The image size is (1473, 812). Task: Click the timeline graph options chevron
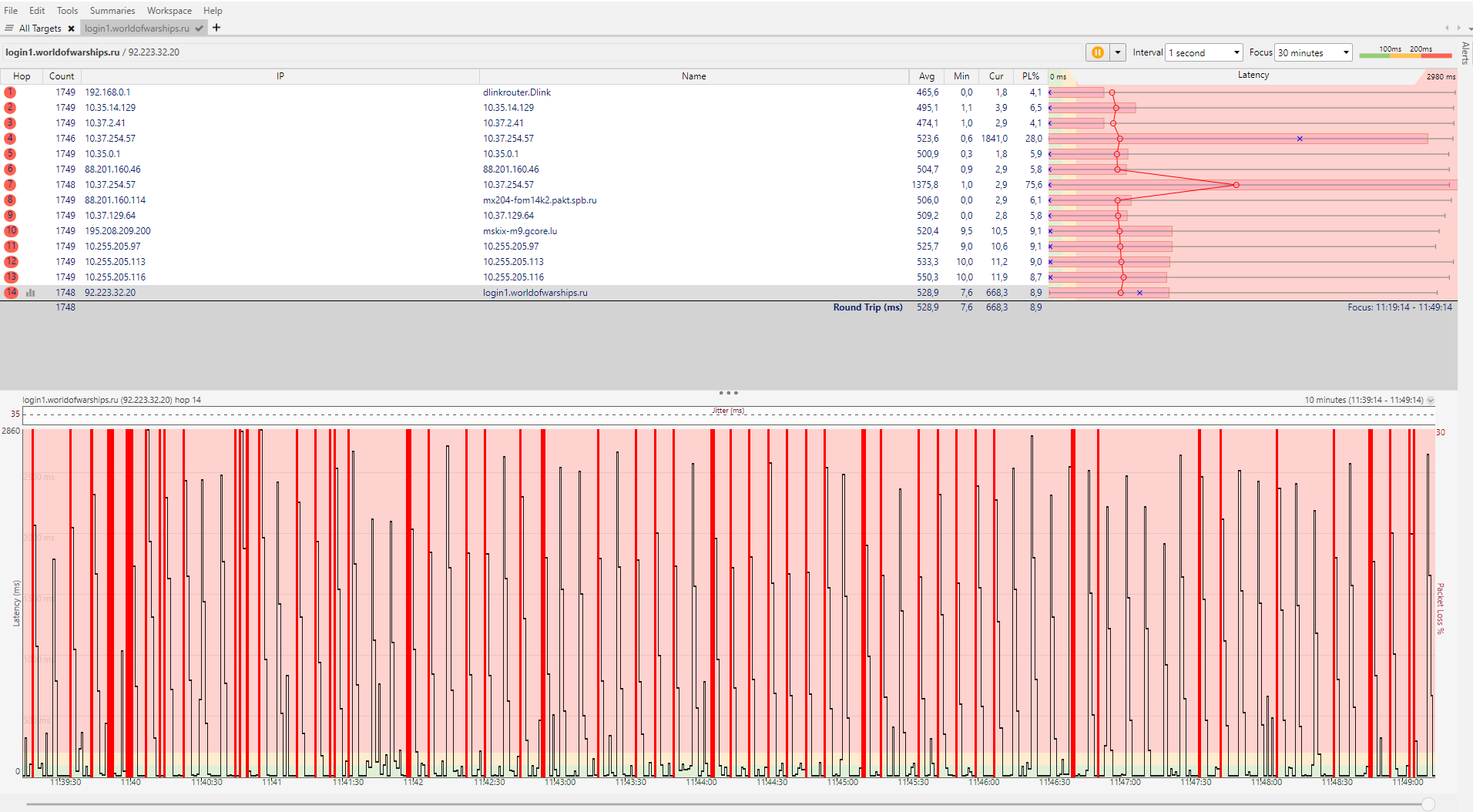point(1431,401)
